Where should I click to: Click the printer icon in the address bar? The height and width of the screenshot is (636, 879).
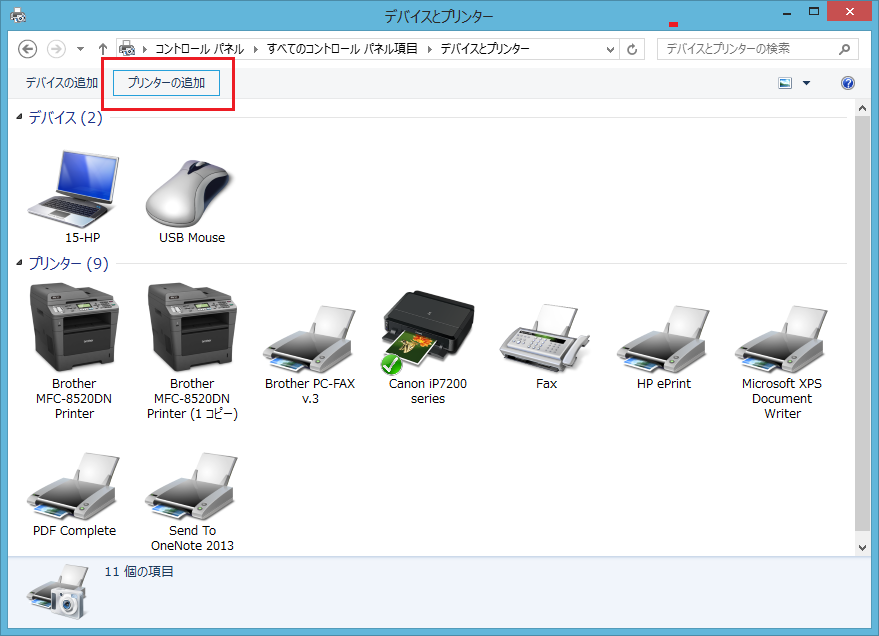[127, 49]
